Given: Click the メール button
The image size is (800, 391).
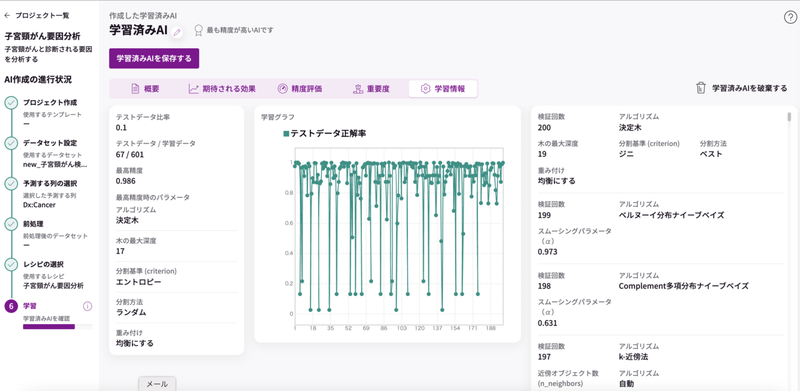Looking at the screenshot, I should click(158, 384).
